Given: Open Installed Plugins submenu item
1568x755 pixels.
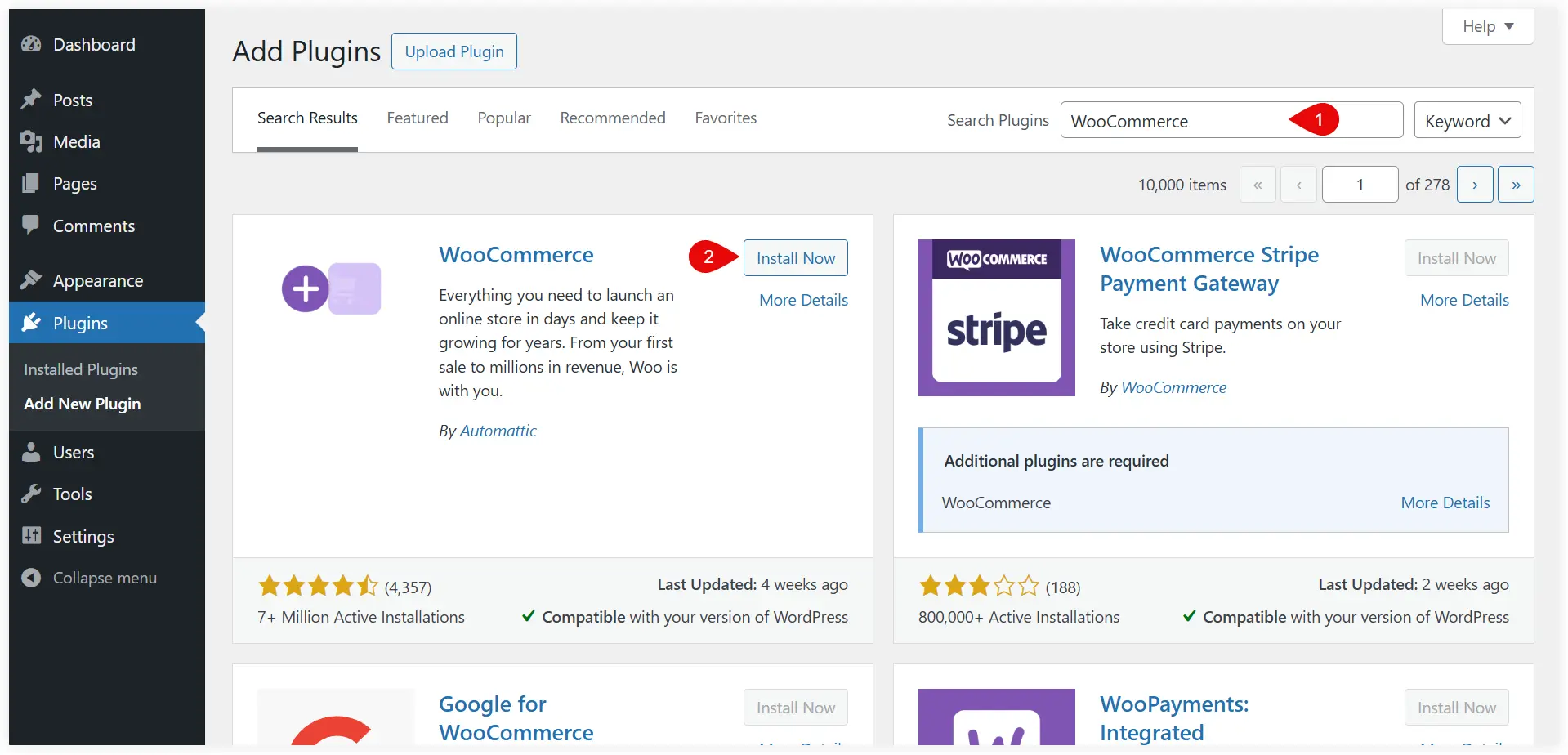Looking at the screenshot, I should [81, 369].
